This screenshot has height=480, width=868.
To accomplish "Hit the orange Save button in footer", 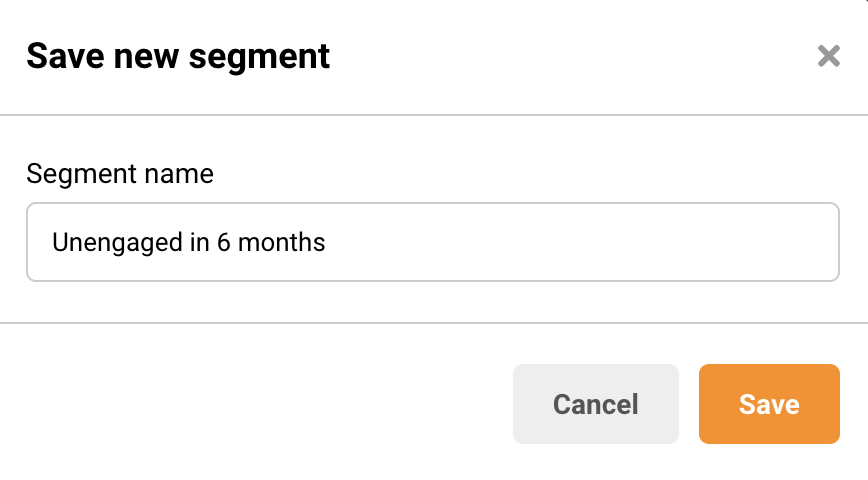I will [x=768, y=404].
